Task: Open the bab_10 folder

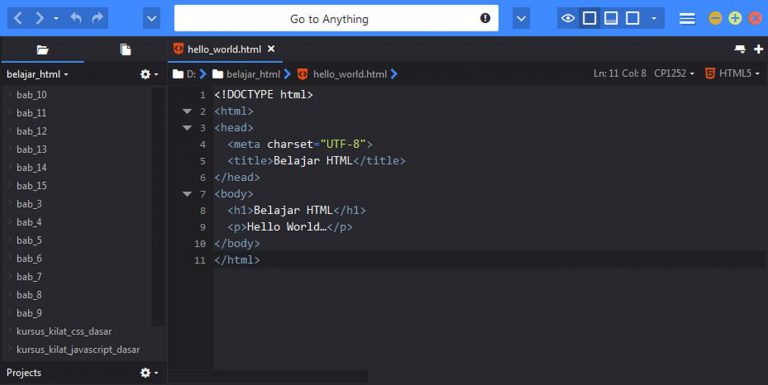Action: coord(31,95)
